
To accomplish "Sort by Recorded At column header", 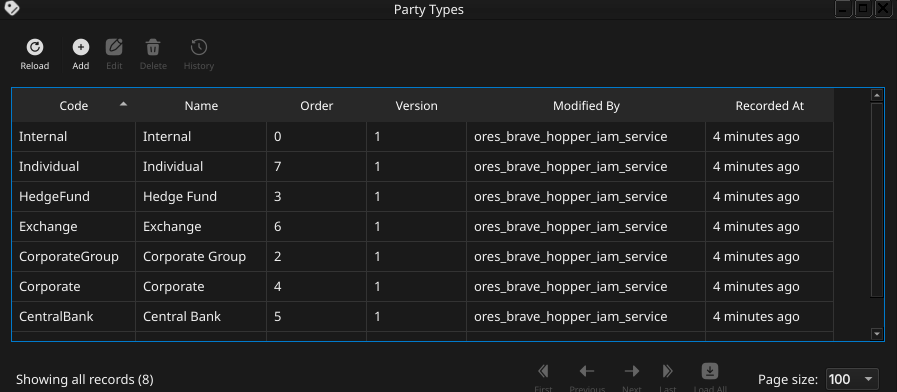I will (x=769, y=105).
